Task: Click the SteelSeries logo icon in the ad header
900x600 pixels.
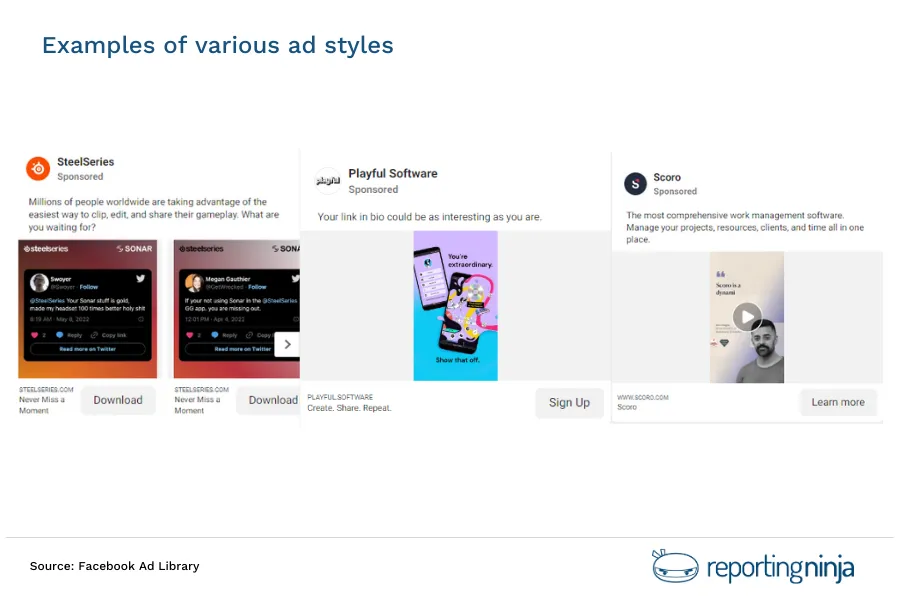Action: click(x=37, y=169)
